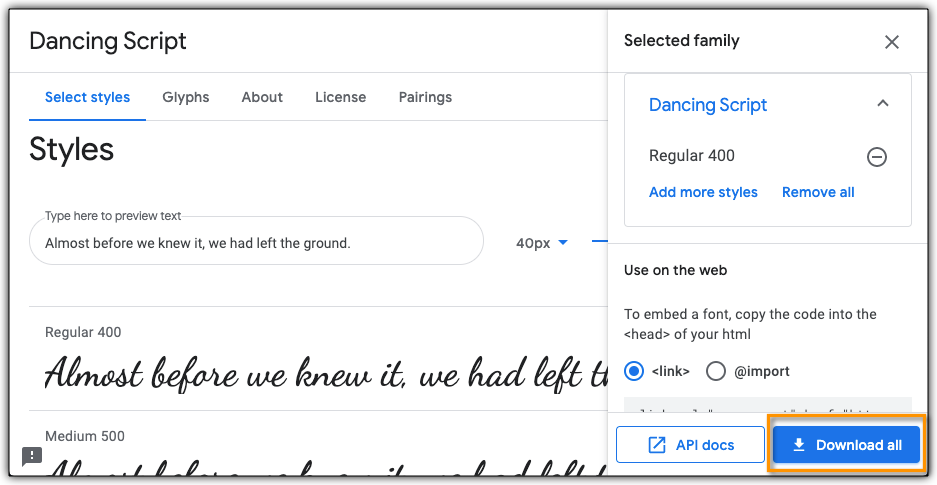Open the License tab
This screenshot has width=937, height=485.
[x=340, y=97]
